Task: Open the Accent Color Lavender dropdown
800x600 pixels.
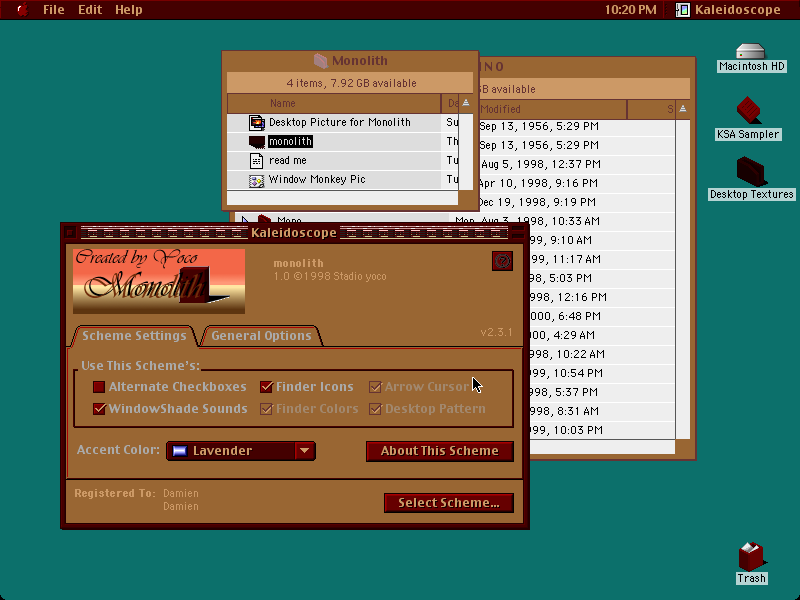Action: [241, 451]
